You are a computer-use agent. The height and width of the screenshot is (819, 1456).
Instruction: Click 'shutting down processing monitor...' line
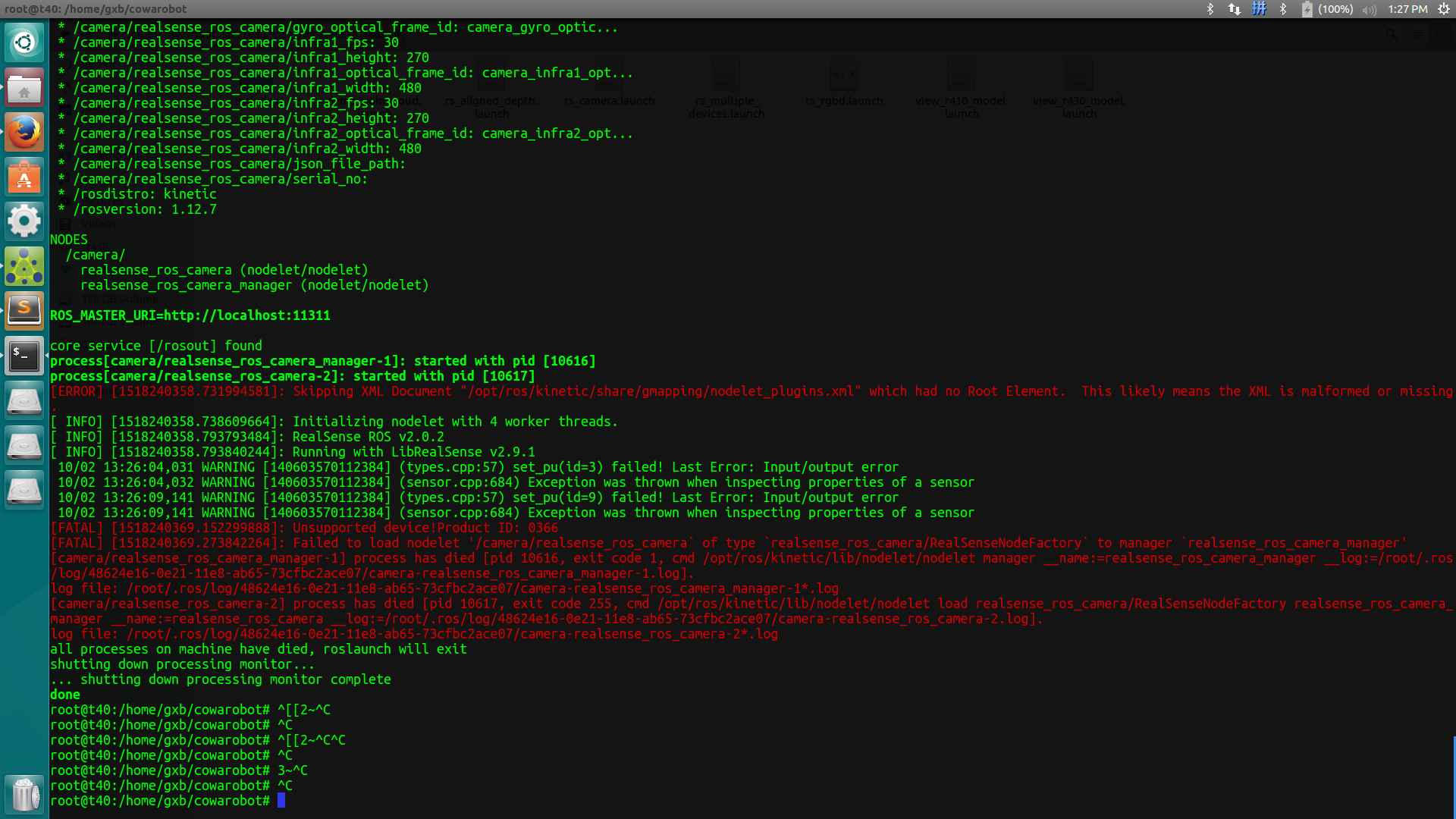click(183, 664)
